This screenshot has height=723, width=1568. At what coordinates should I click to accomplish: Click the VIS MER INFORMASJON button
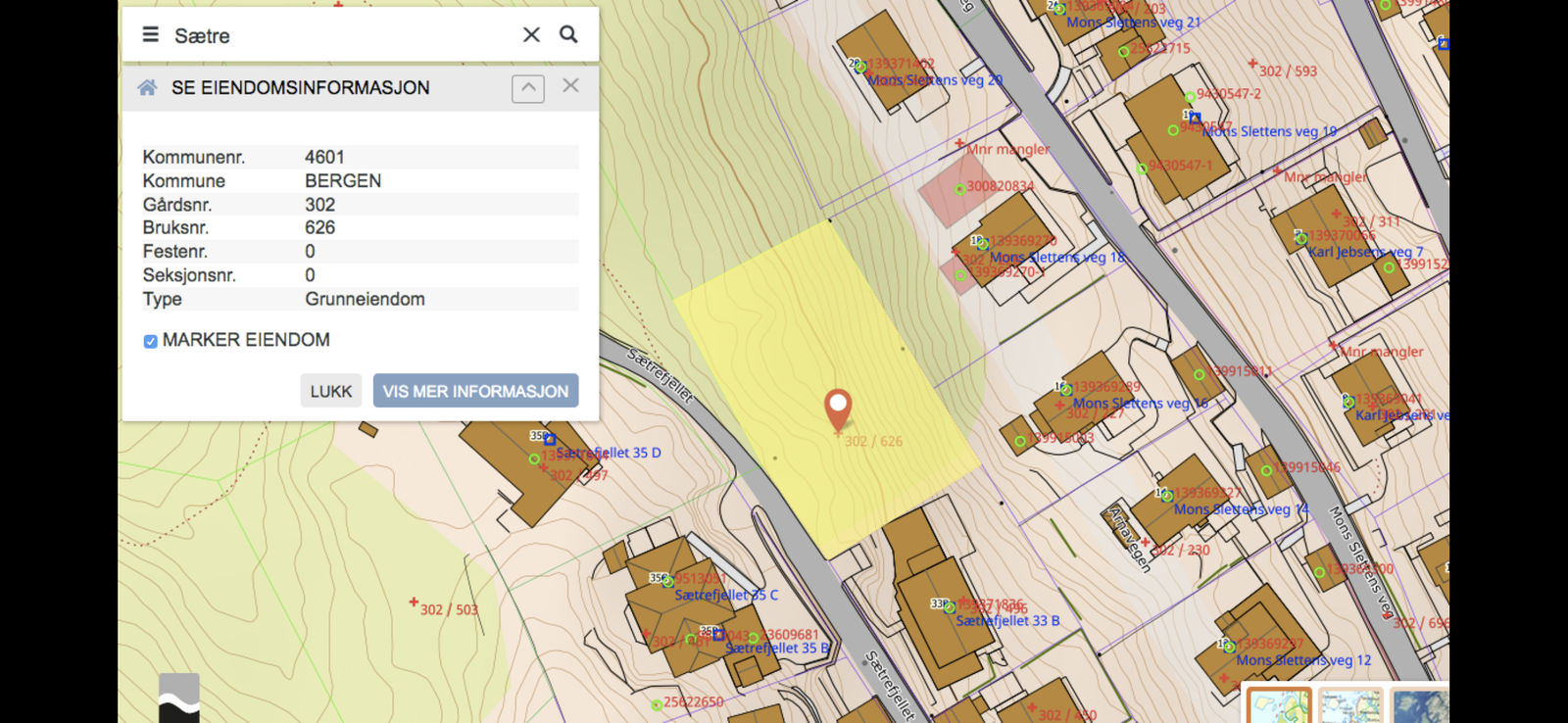[475, 391]
